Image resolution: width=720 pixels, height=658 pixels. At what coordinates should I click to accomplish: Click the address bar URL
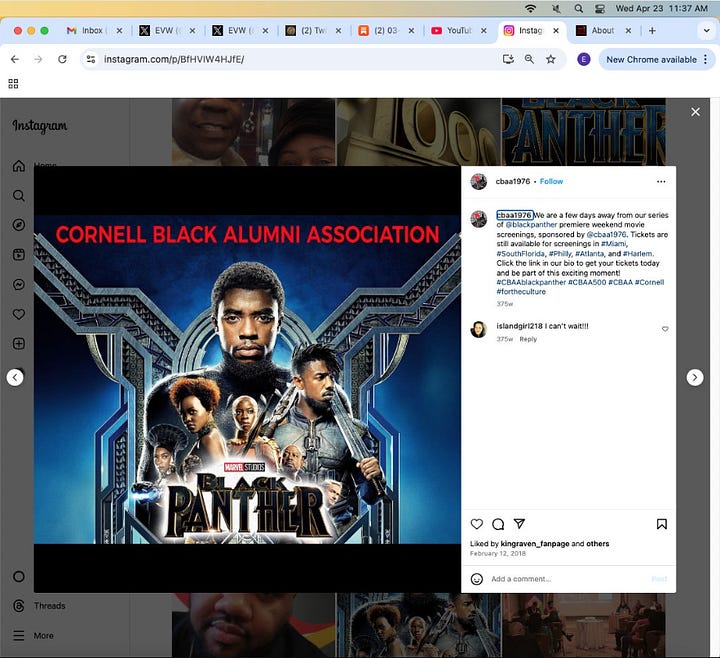(174, 59)
